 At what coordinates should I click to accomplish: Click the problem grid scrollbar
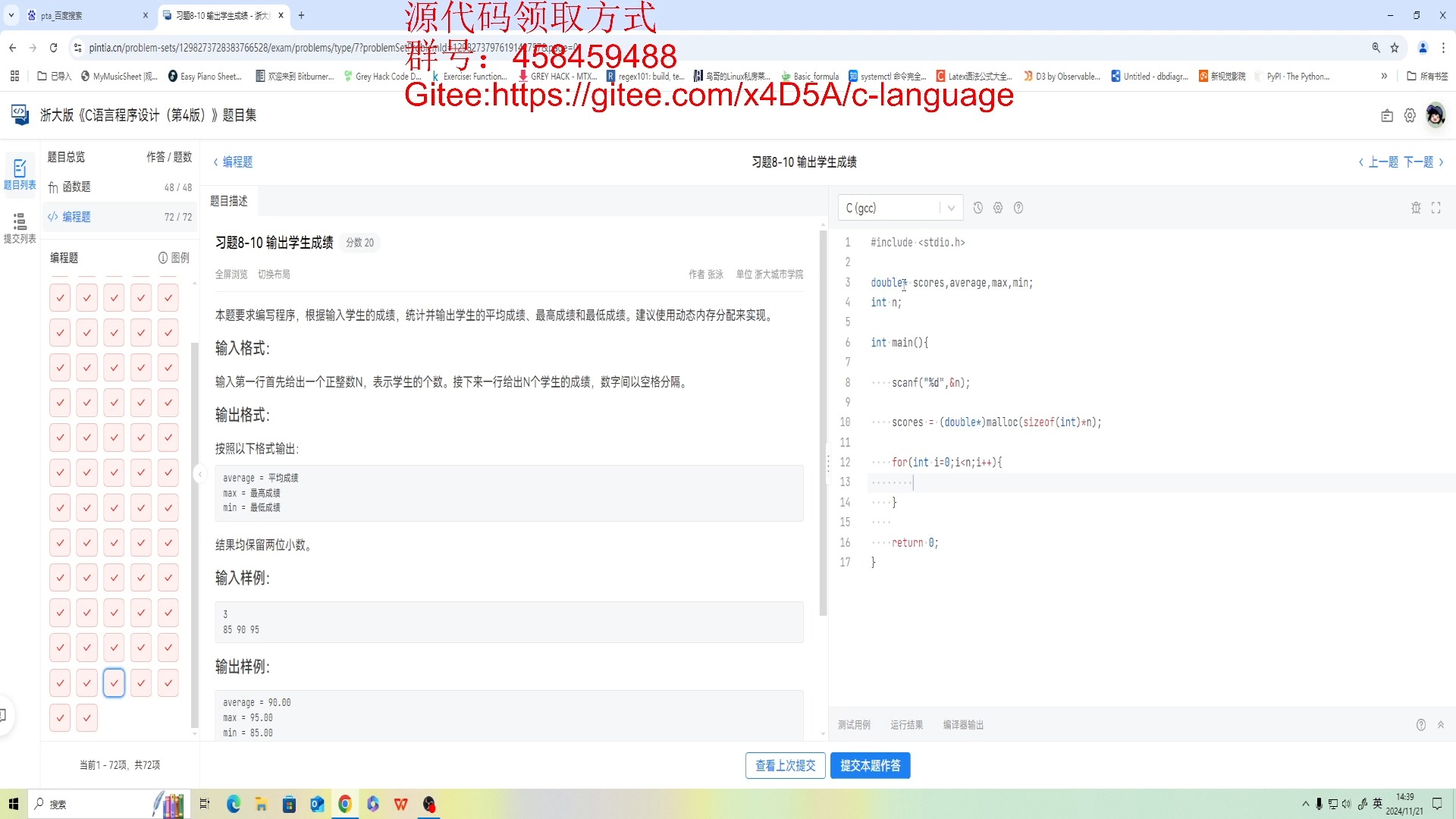coord(195,535)
